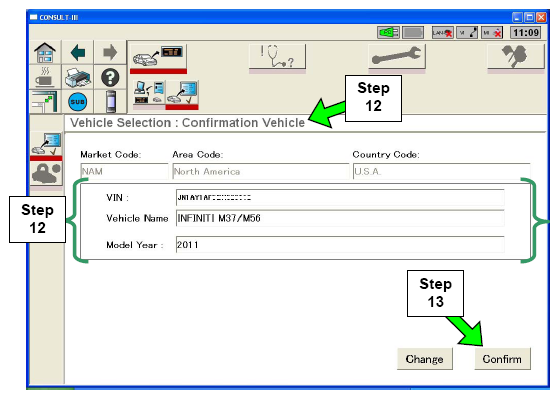This screenshot has height=399, width=559.
Task: Click the VIN input field
Action: 340,197
